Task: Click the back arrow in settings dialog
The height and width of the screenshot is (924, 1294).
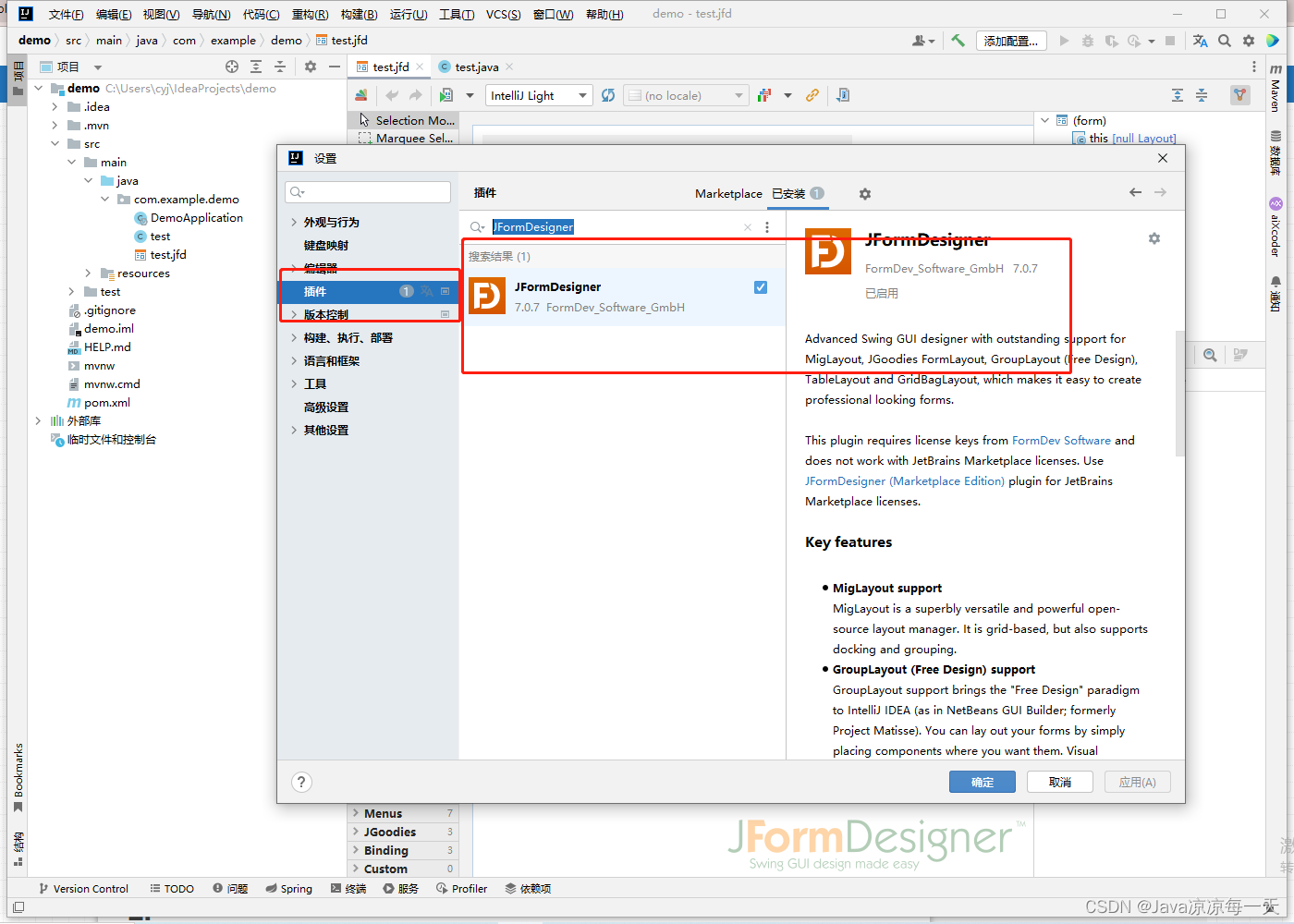Action: pyautogui.click(x=1135, y=192)
